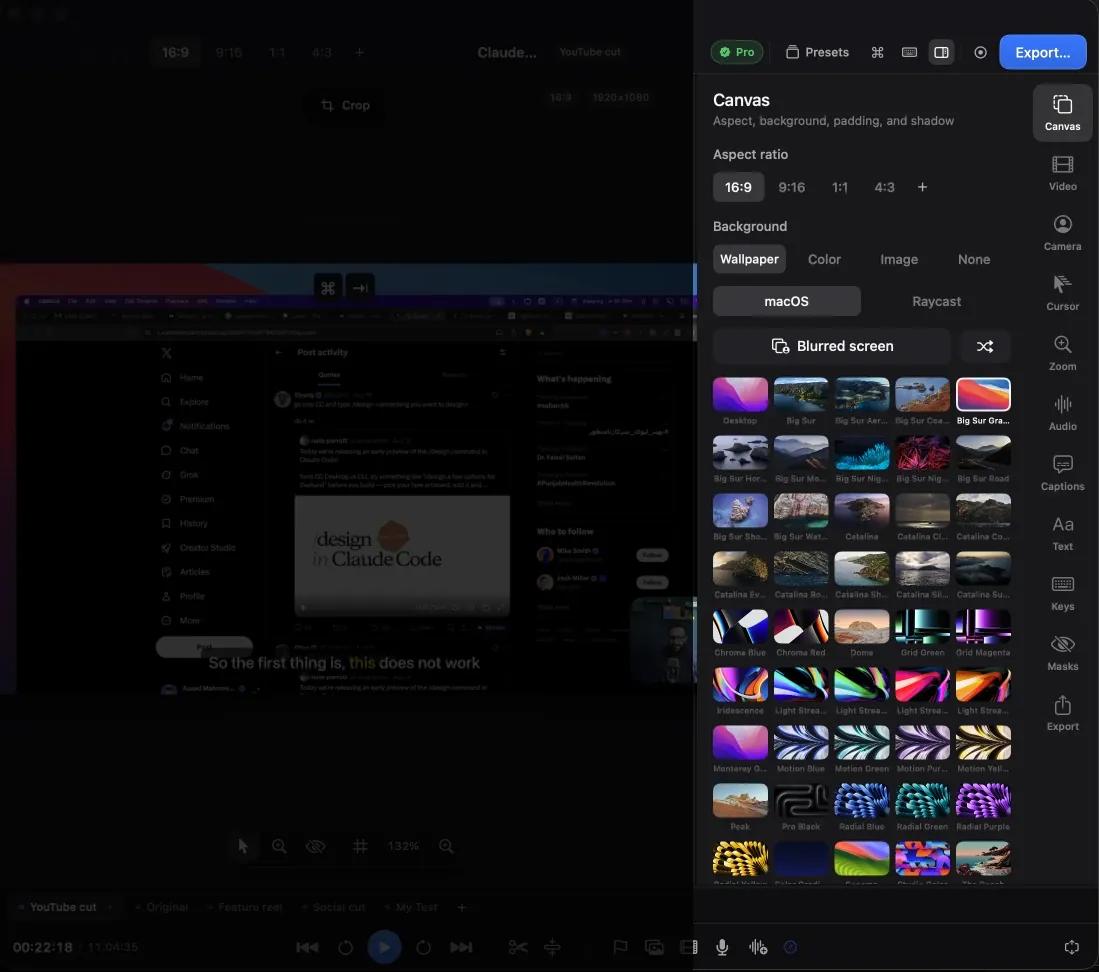Click the audio waveform icon in bottom bar
Image resolution: width=1099 pixels, height=972 pixels.
(758, 947)
